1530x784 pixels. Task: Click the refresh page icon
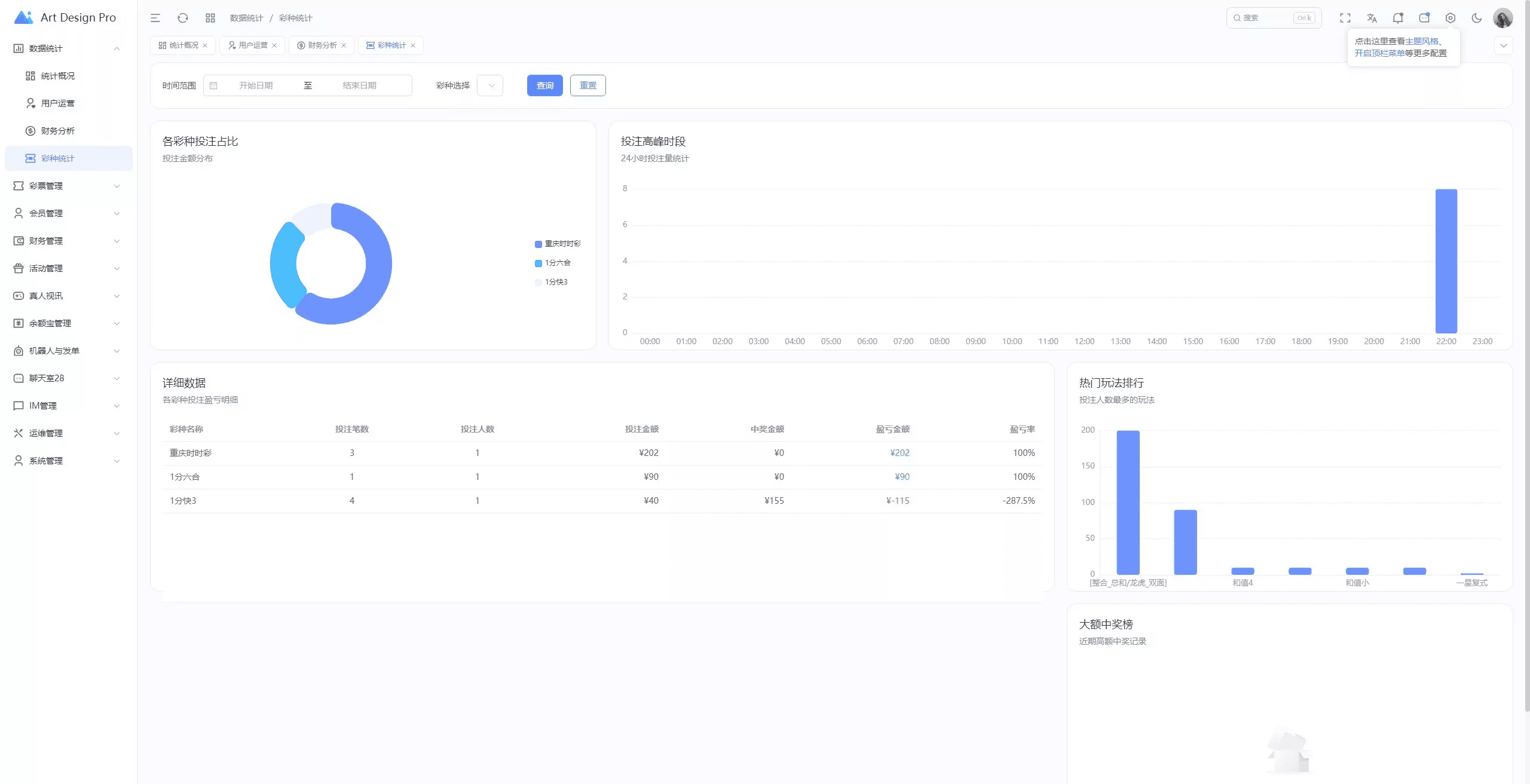pyautogui.click(x=183, y=18)
